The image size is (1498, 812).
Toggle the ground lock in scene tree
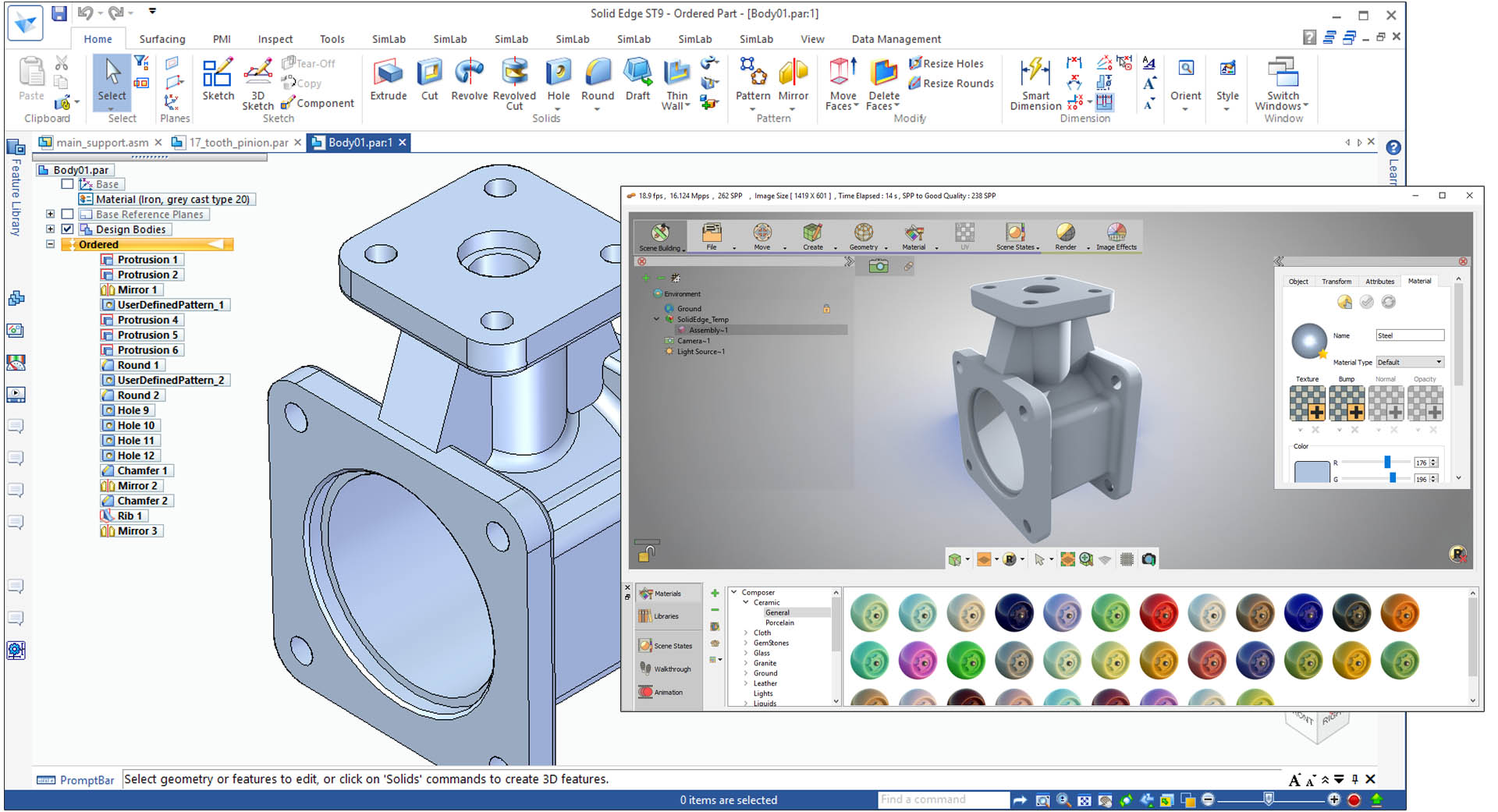point(826,309)
